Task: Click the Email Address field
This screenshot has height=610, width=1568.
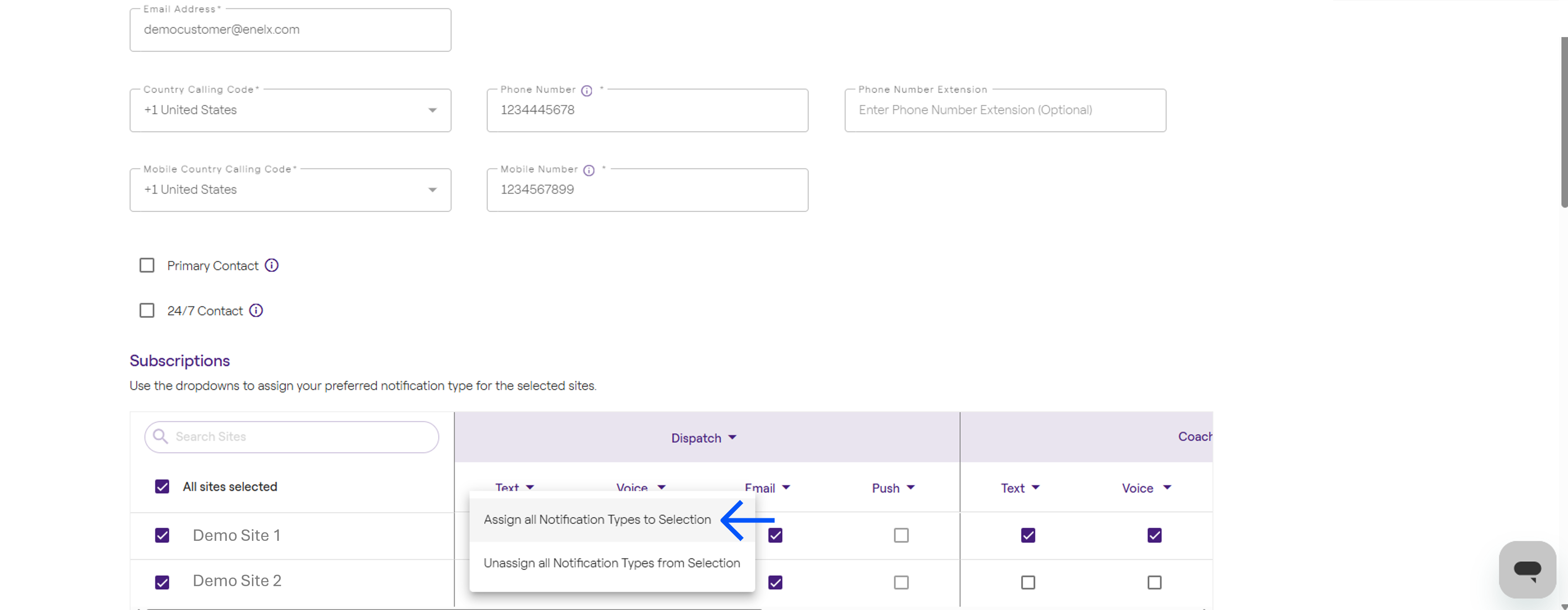Action: [x=290, y=30]
